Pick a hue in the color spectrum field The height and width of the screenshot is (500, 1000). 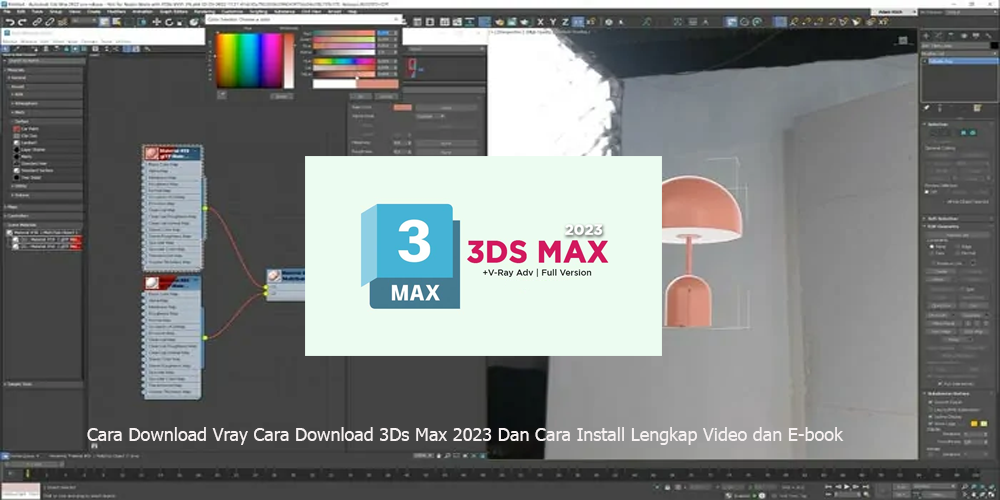249,61
